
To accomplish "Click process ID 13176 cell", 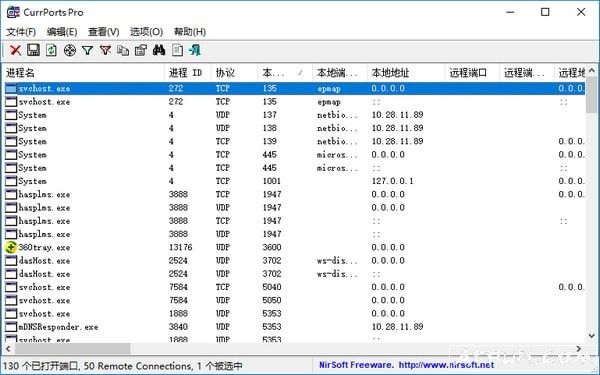I will click(181, 247).
